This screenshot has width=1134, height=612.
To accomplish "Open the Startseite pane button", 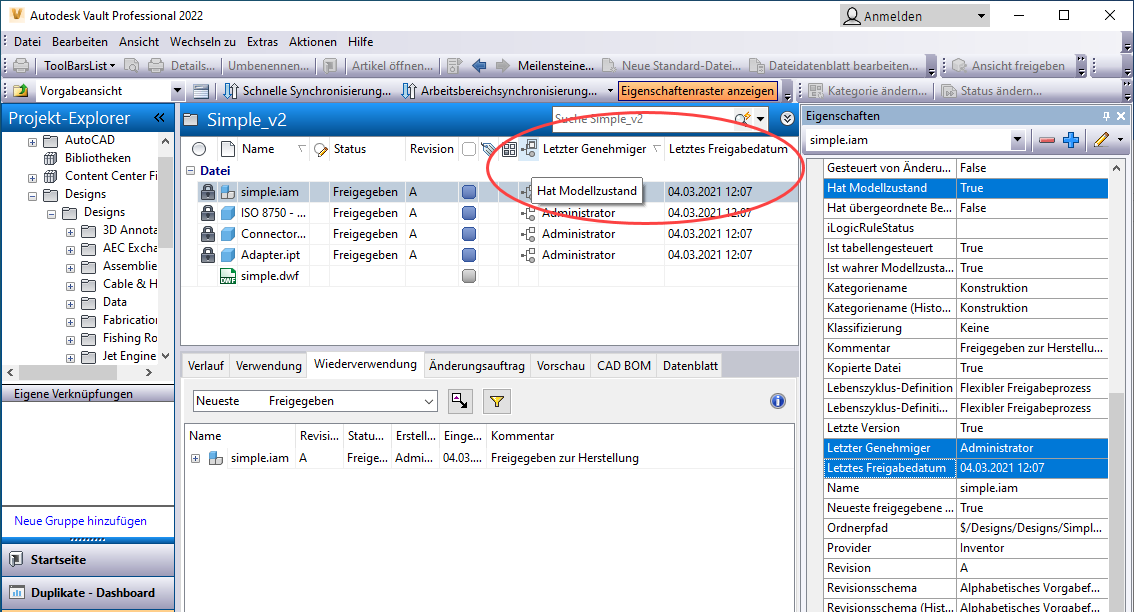I will [x=88, y=560].
